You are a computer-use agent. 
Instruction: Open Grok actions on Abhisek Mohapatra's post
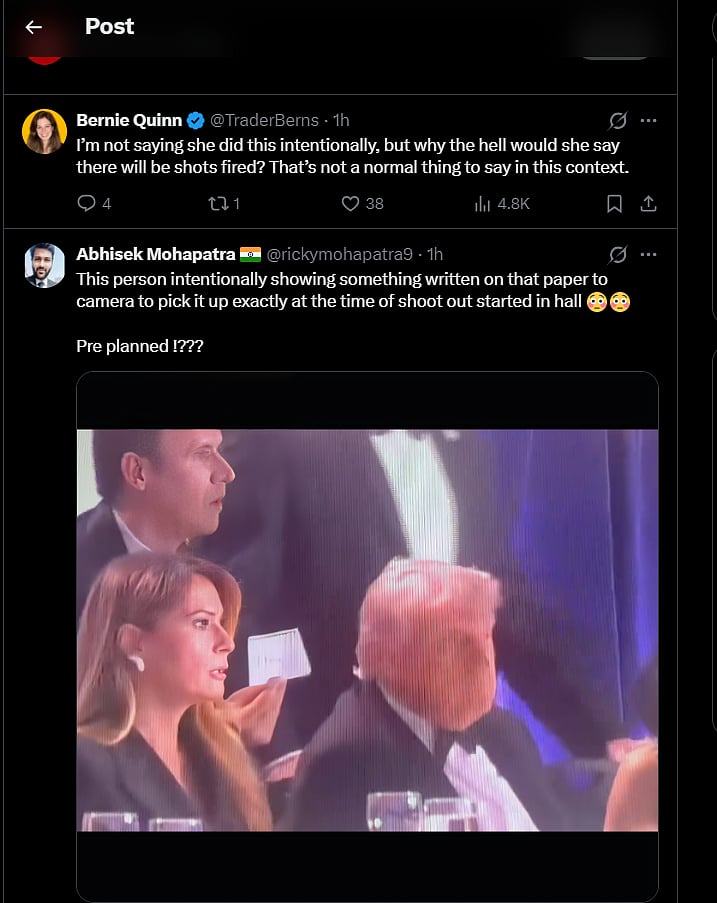[618, 254]
